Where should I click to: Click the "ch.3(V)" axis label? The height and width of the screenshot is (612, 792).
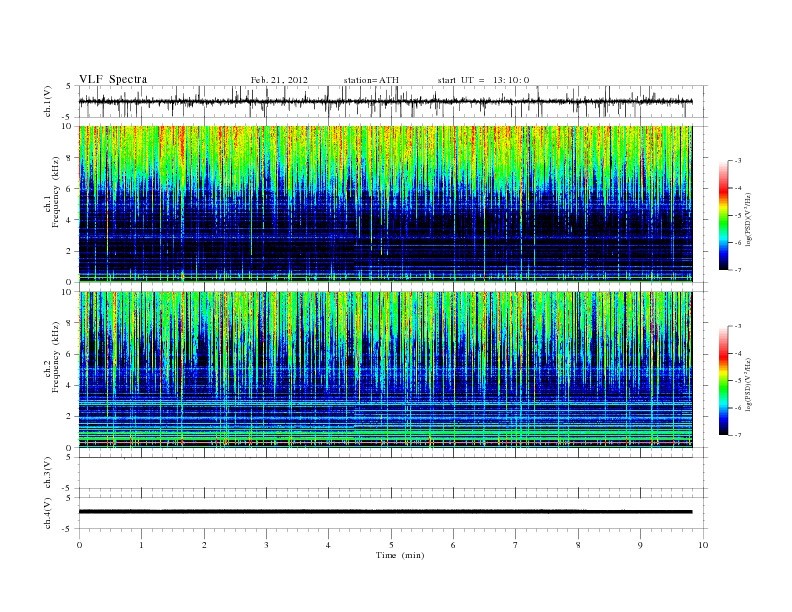(x=48, y=474)
